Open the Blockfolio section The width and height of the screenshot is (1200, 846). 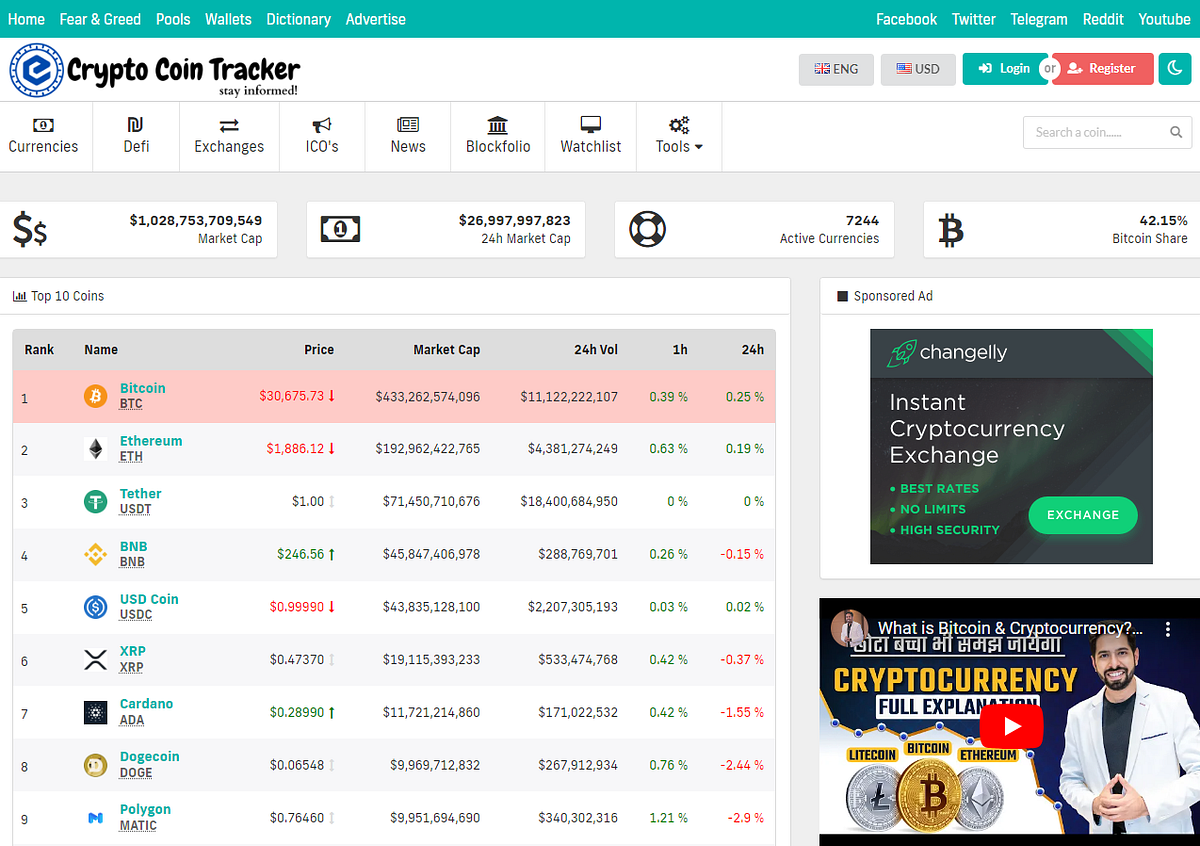click(498, 136)
